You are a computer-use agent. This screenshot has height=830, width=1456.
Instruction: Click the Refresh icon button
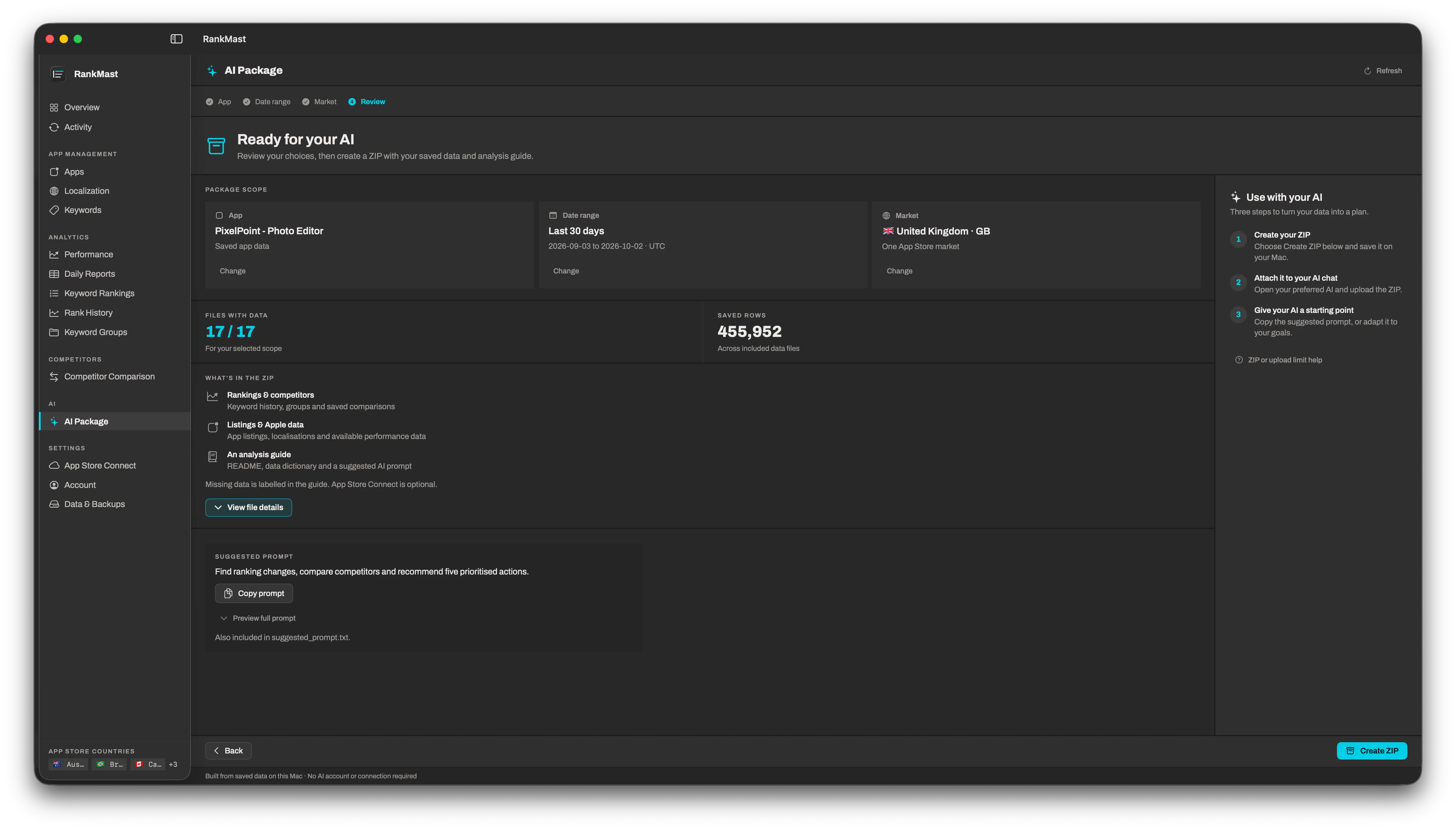tap(1383, 71)
